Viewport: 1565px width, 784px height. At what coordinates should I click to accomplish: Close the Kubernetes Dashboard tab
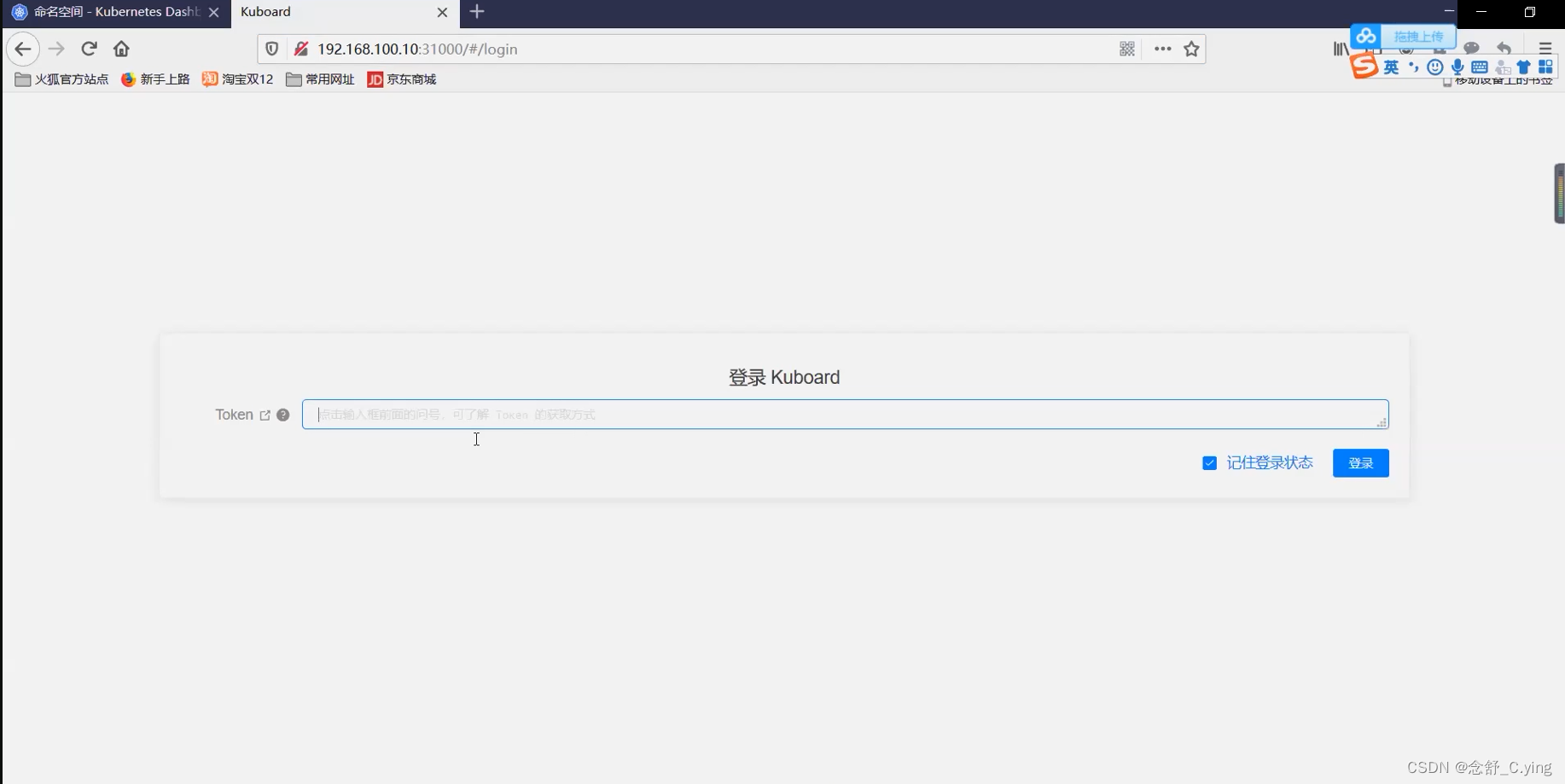click(214, 13)
